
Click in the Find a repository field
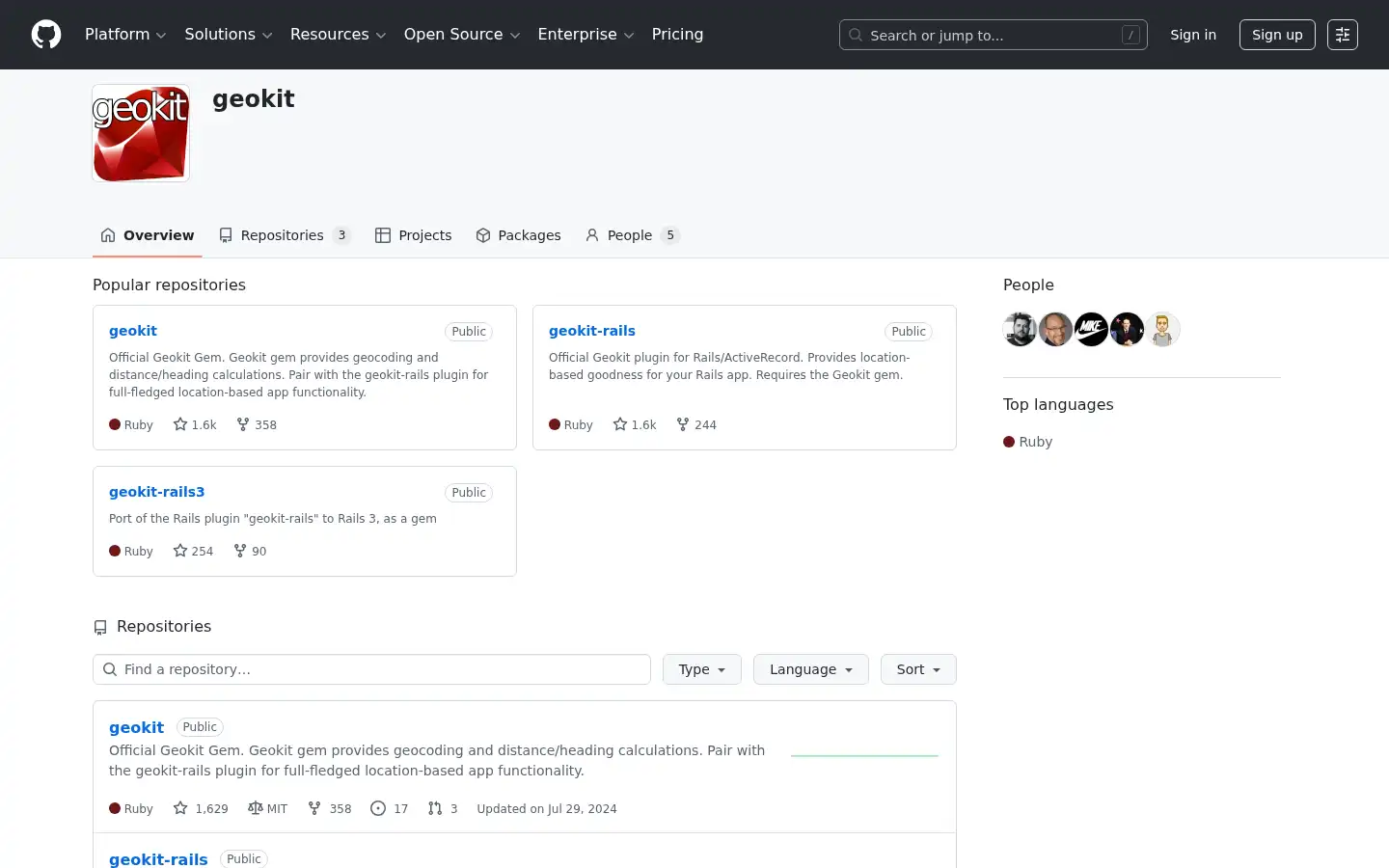(371, 669)
